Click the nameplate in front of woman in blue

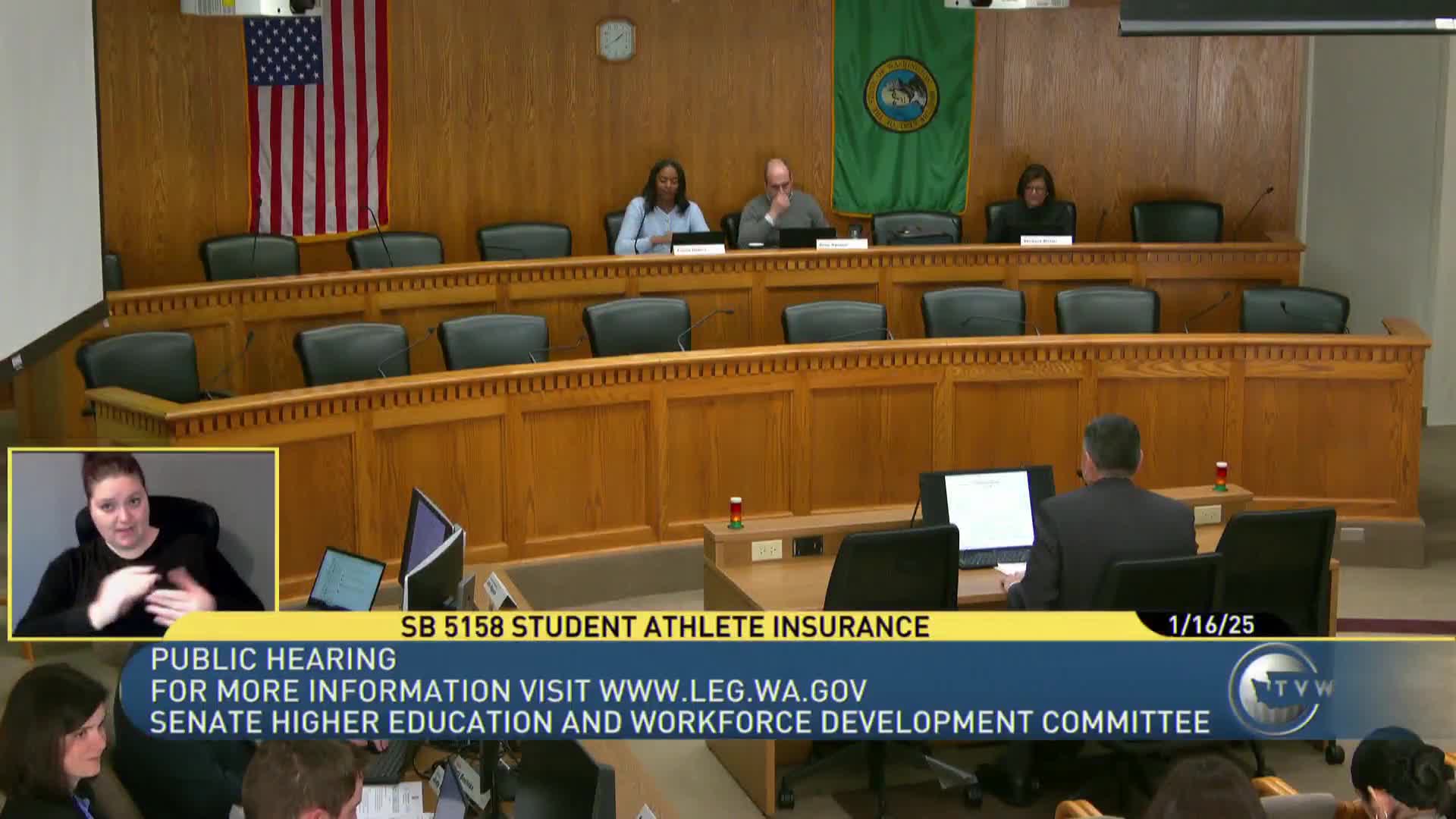[698, 249]
